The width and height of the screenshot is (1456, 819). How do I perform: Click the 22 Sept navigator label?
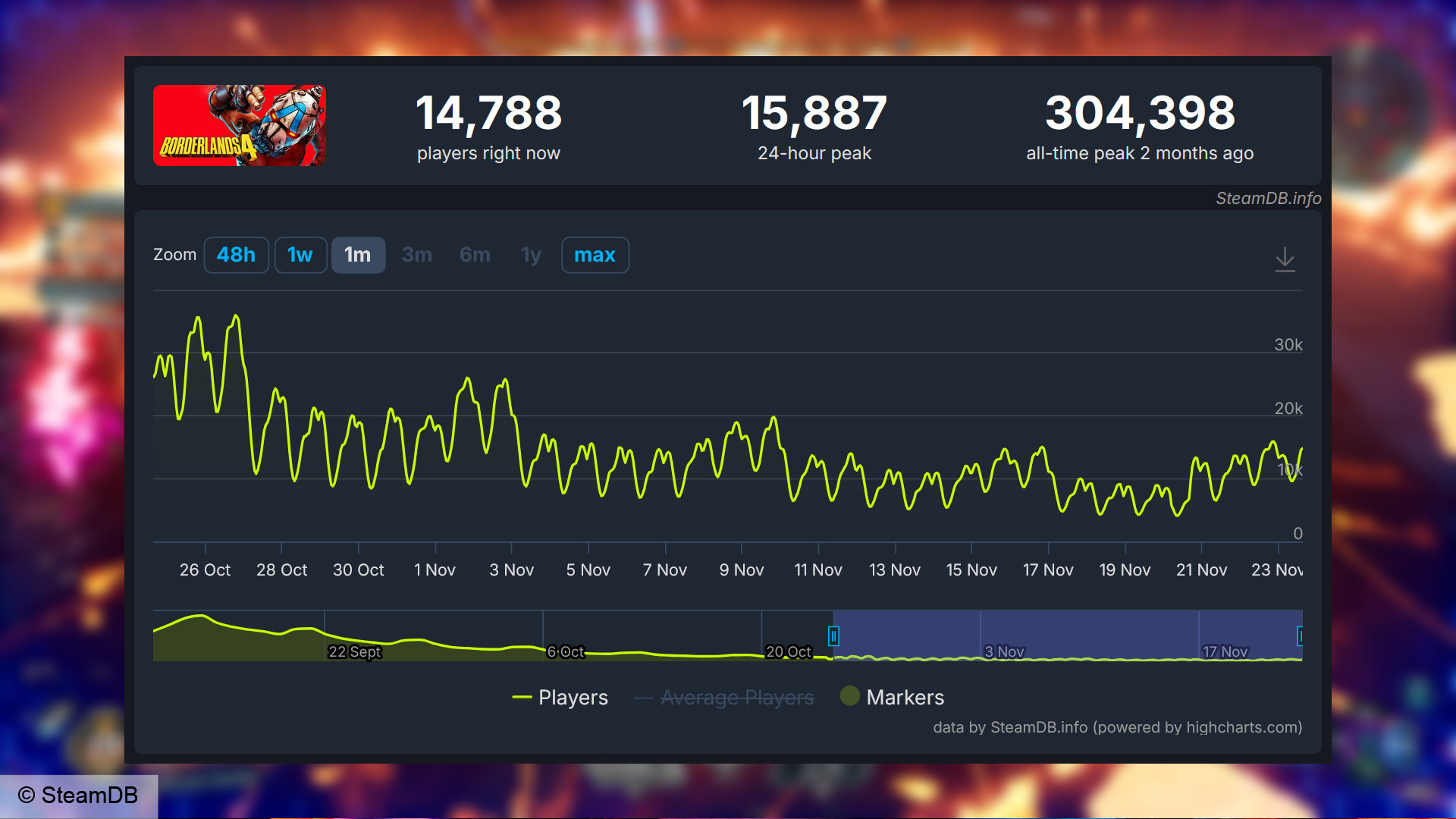point(355,651)
